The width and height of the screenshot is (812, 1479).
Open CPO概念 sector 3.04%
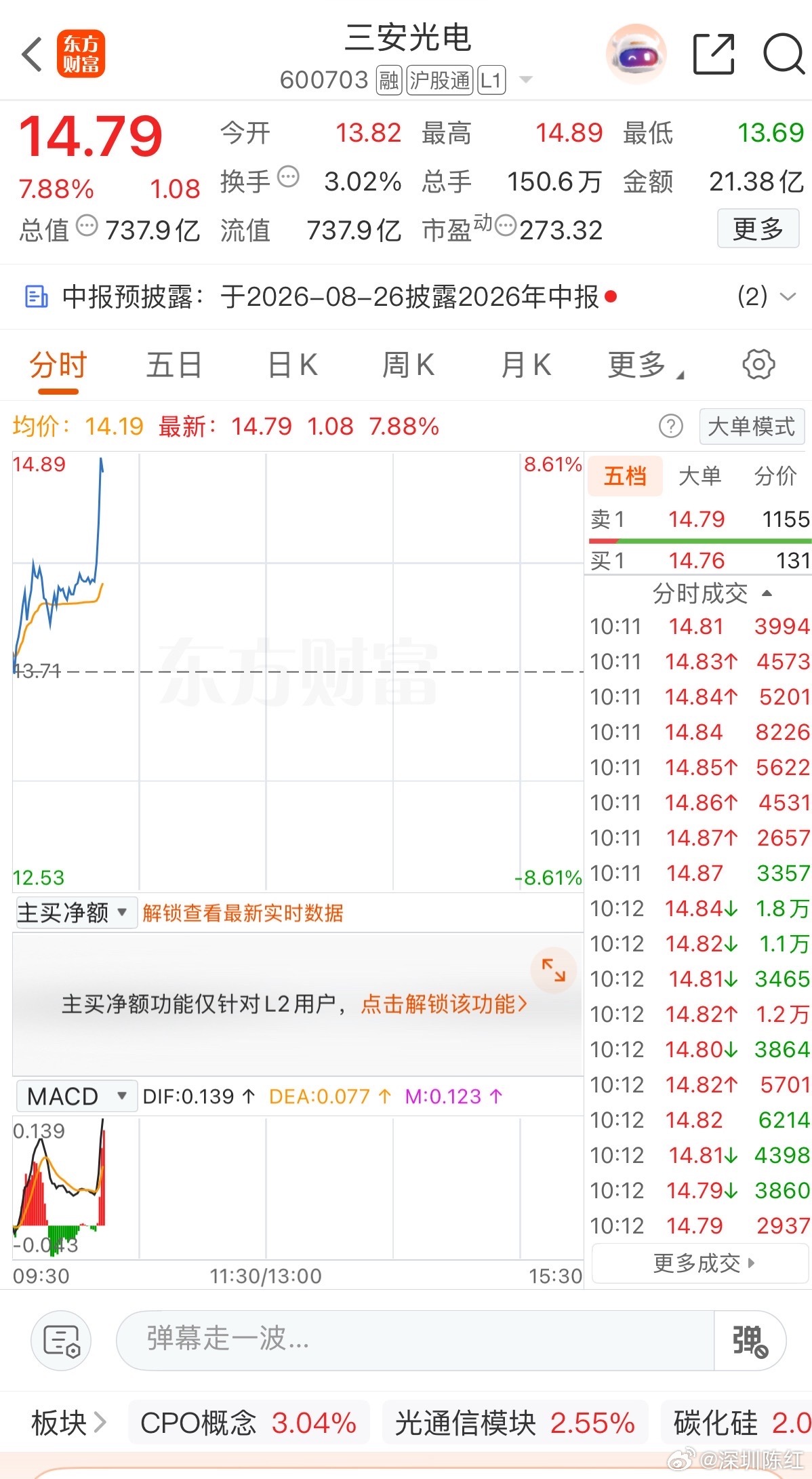coord(248,1422)
